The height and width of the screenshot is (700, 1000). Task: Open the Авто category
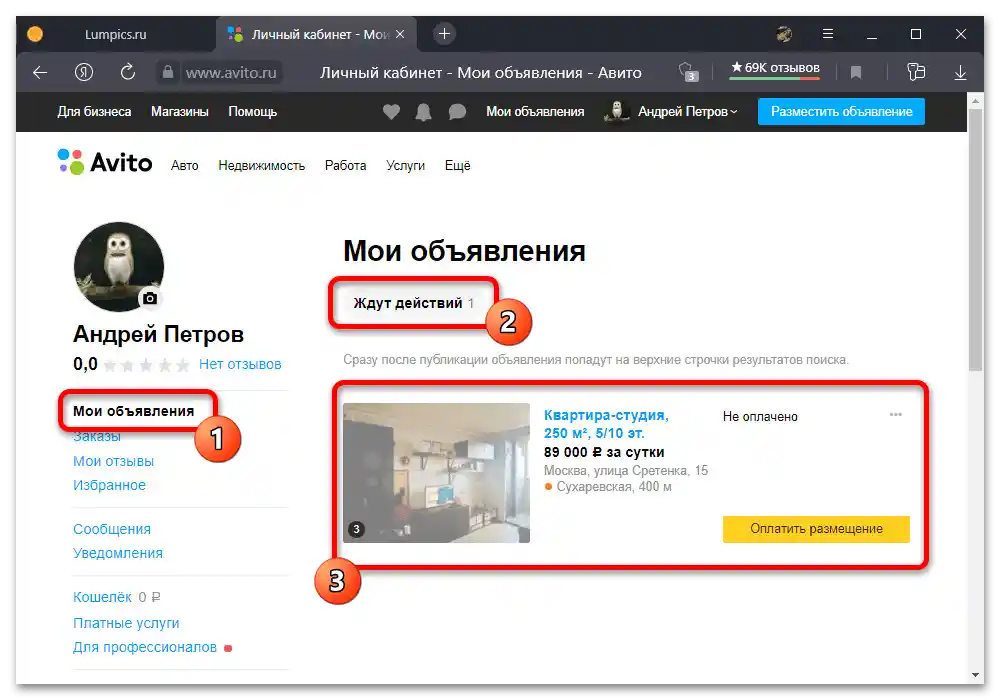184,166
